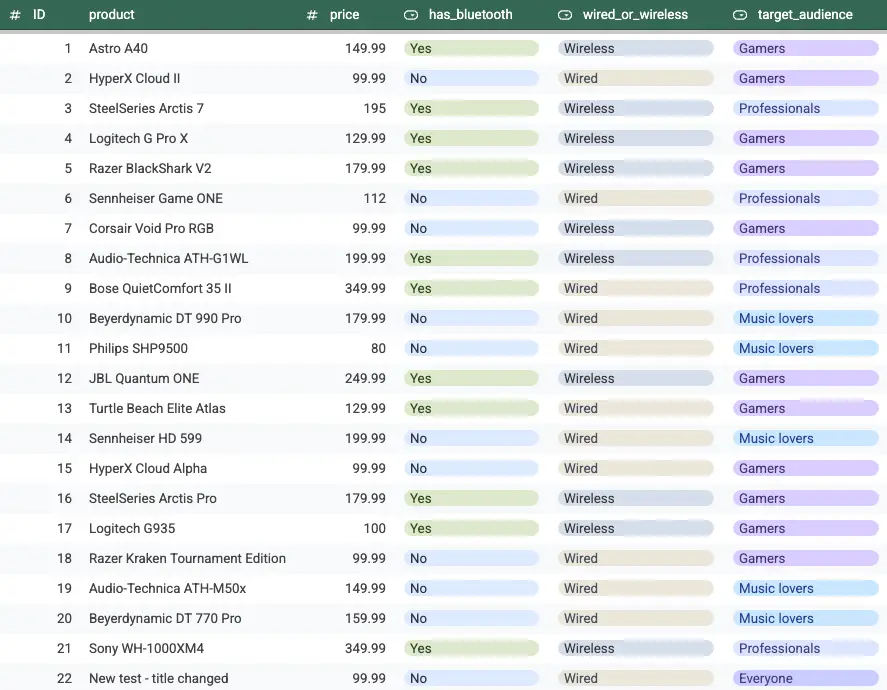Click the New test - title changed cell

click(158, 678)
